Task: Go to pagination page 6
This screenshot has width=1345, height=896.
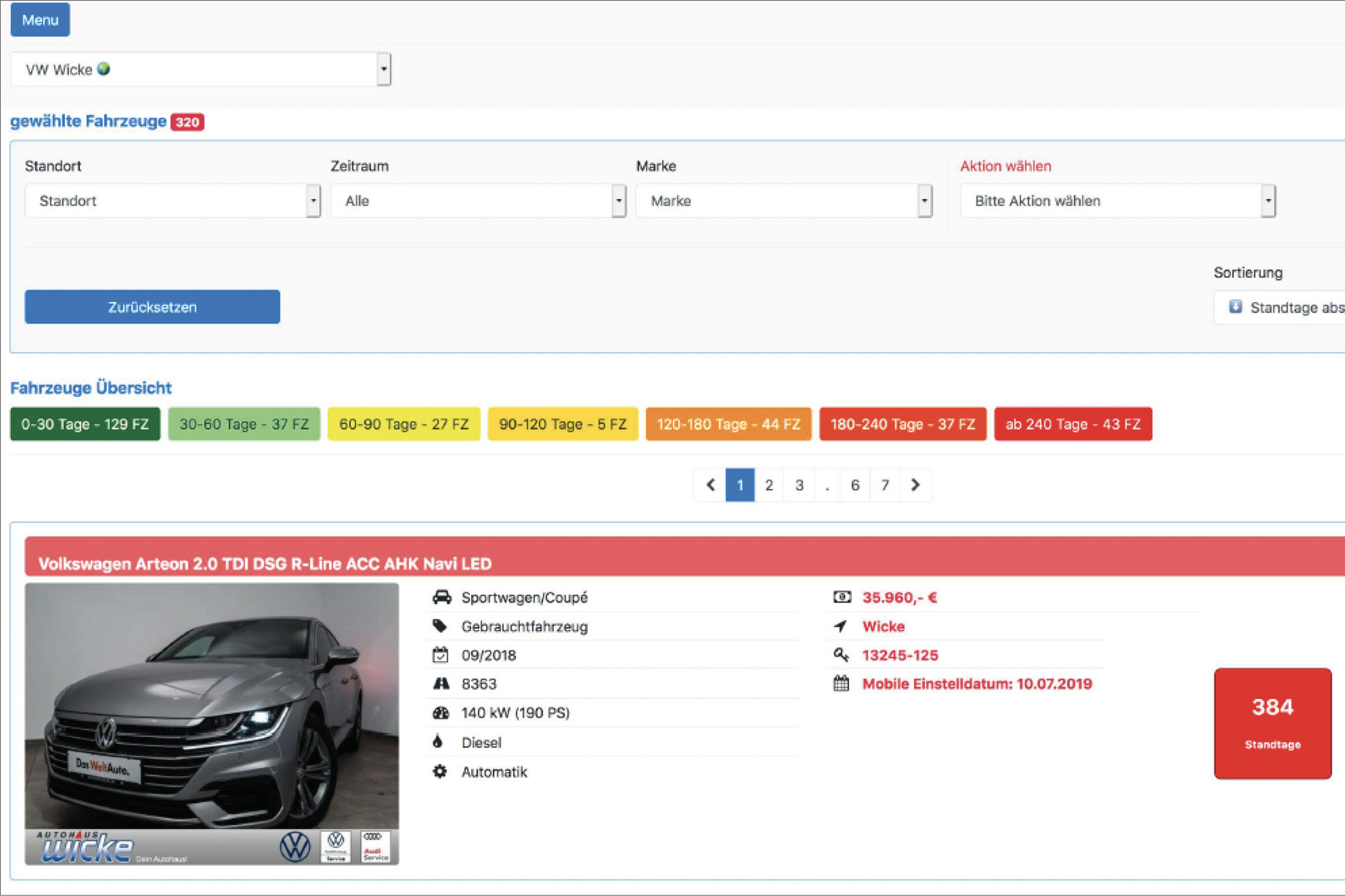Action: pyautogui.click(x=855, y=485)
